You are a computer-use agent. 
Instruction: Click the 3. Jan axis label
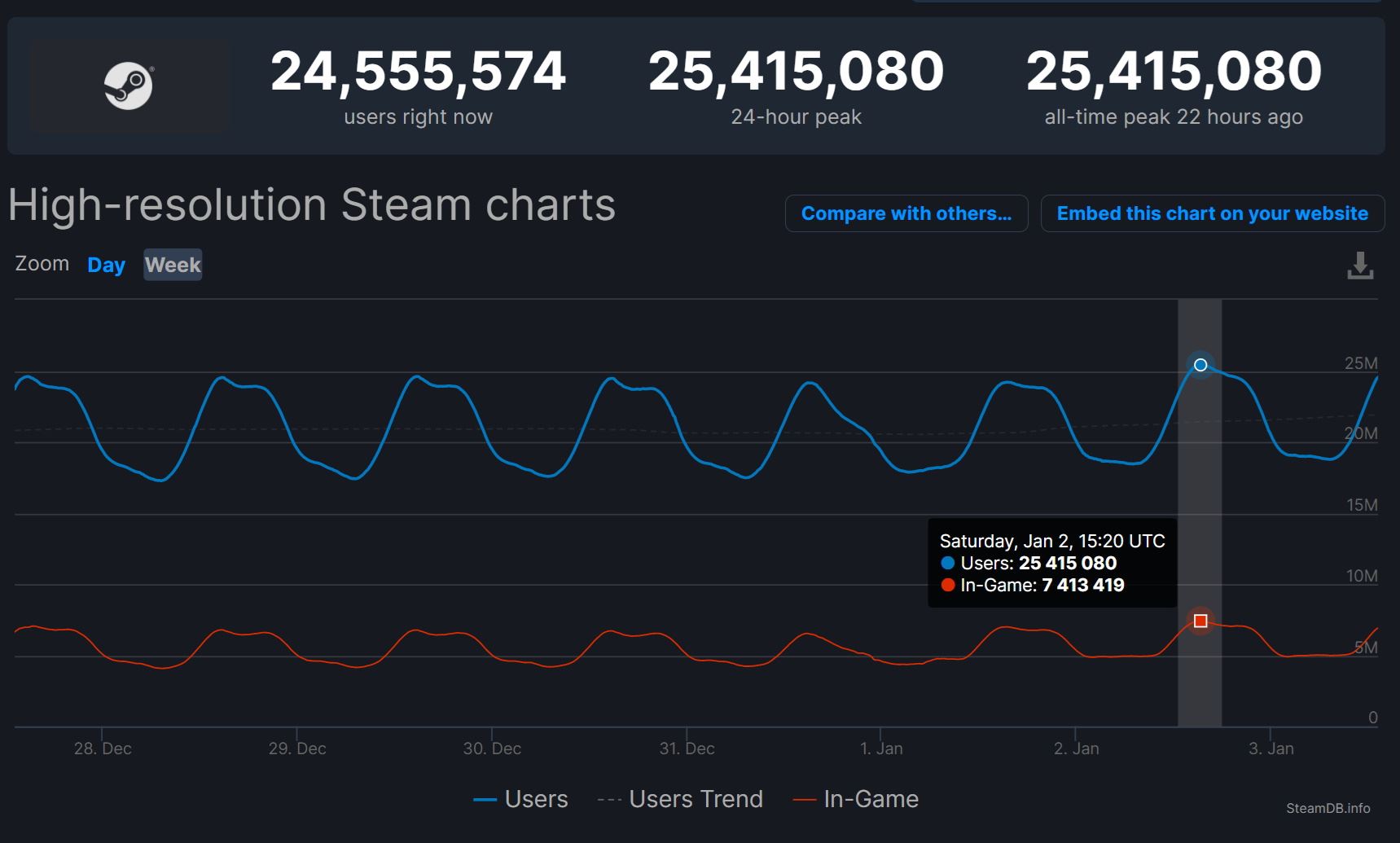1271,749
